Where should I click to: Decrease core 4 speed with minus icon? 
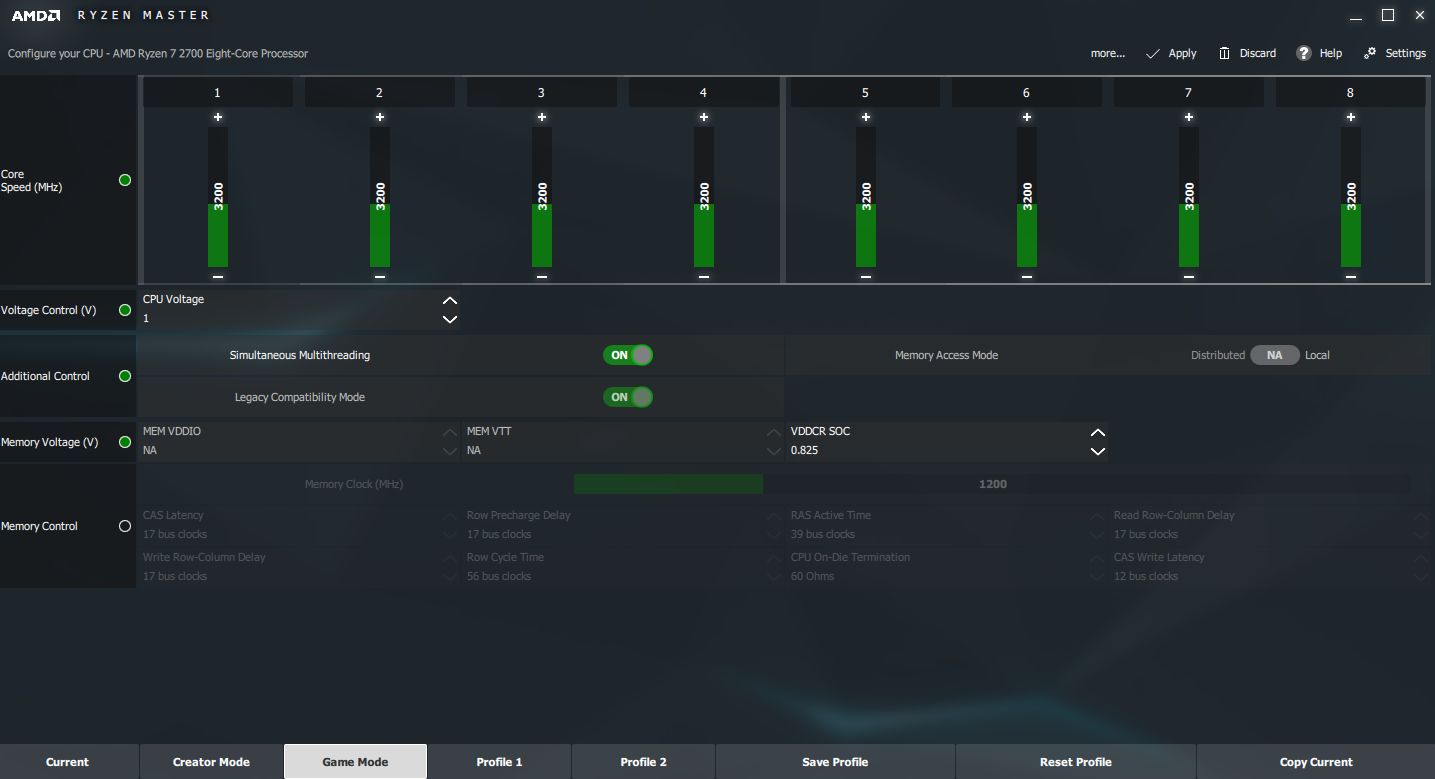click(x=704, y=276)
